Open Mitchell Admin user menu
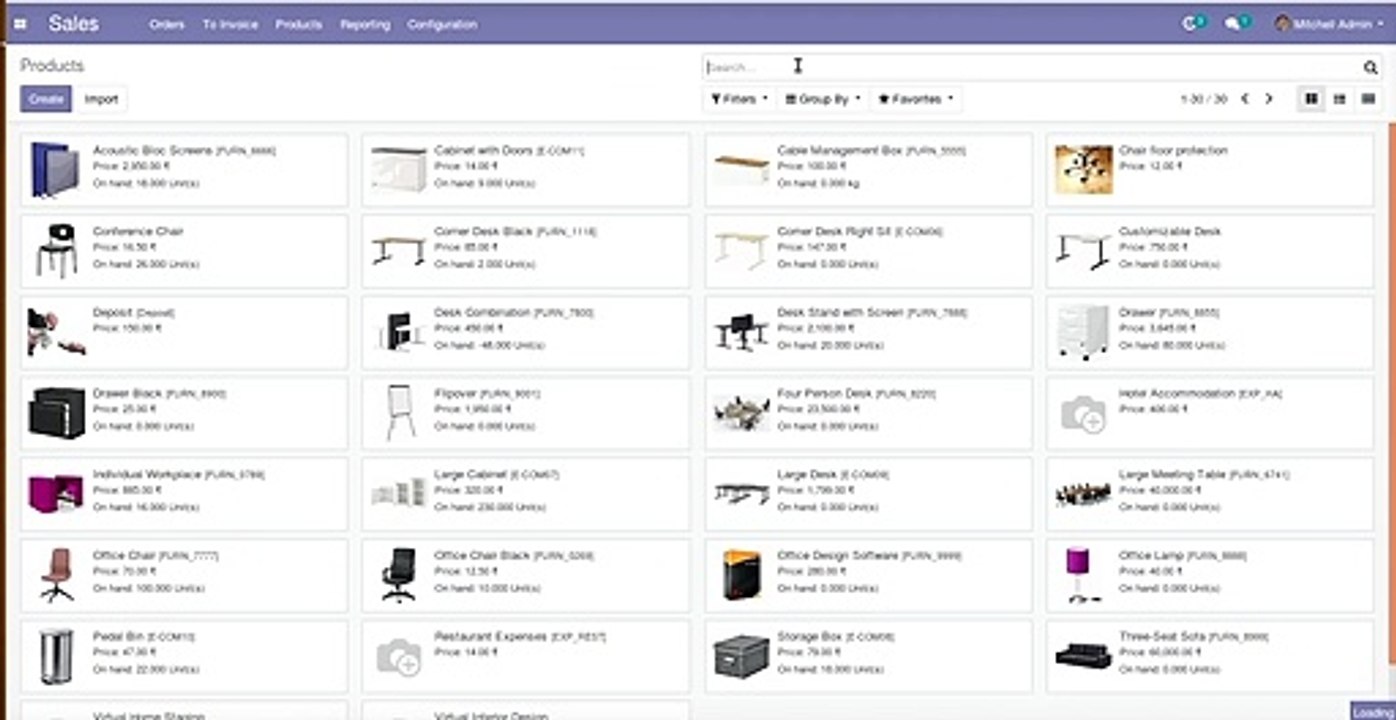 point(1328,24)
